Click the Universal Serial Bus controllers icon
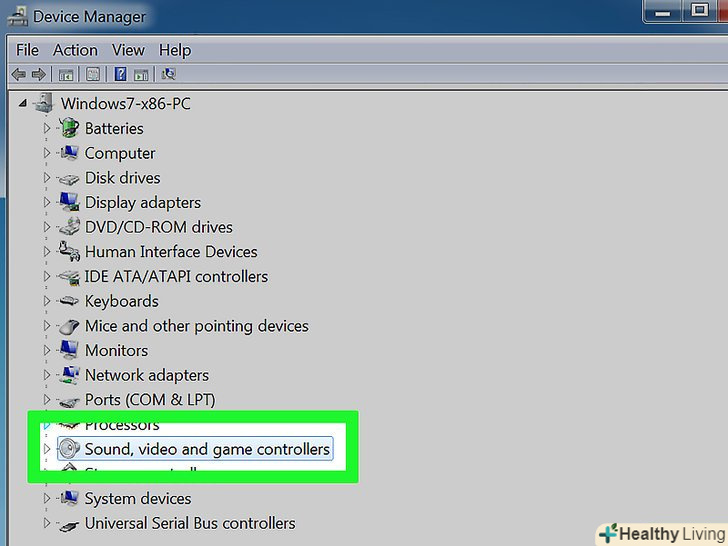This screenshot has height=546, width=728. pos(69,525)
